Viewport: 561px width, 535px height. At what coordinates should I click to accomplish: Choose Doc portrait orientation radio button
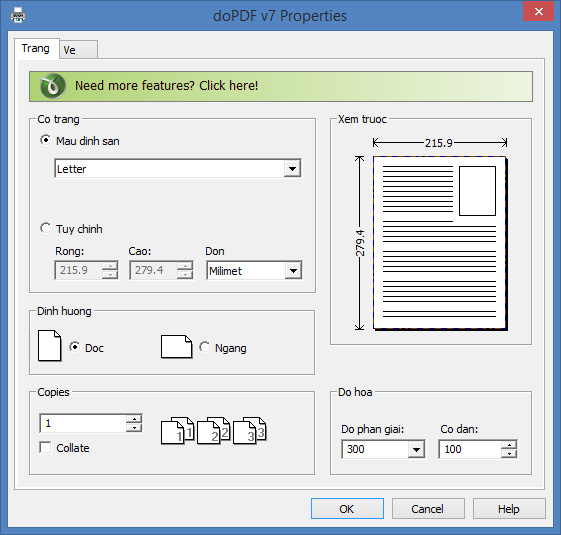coord(74,347)
